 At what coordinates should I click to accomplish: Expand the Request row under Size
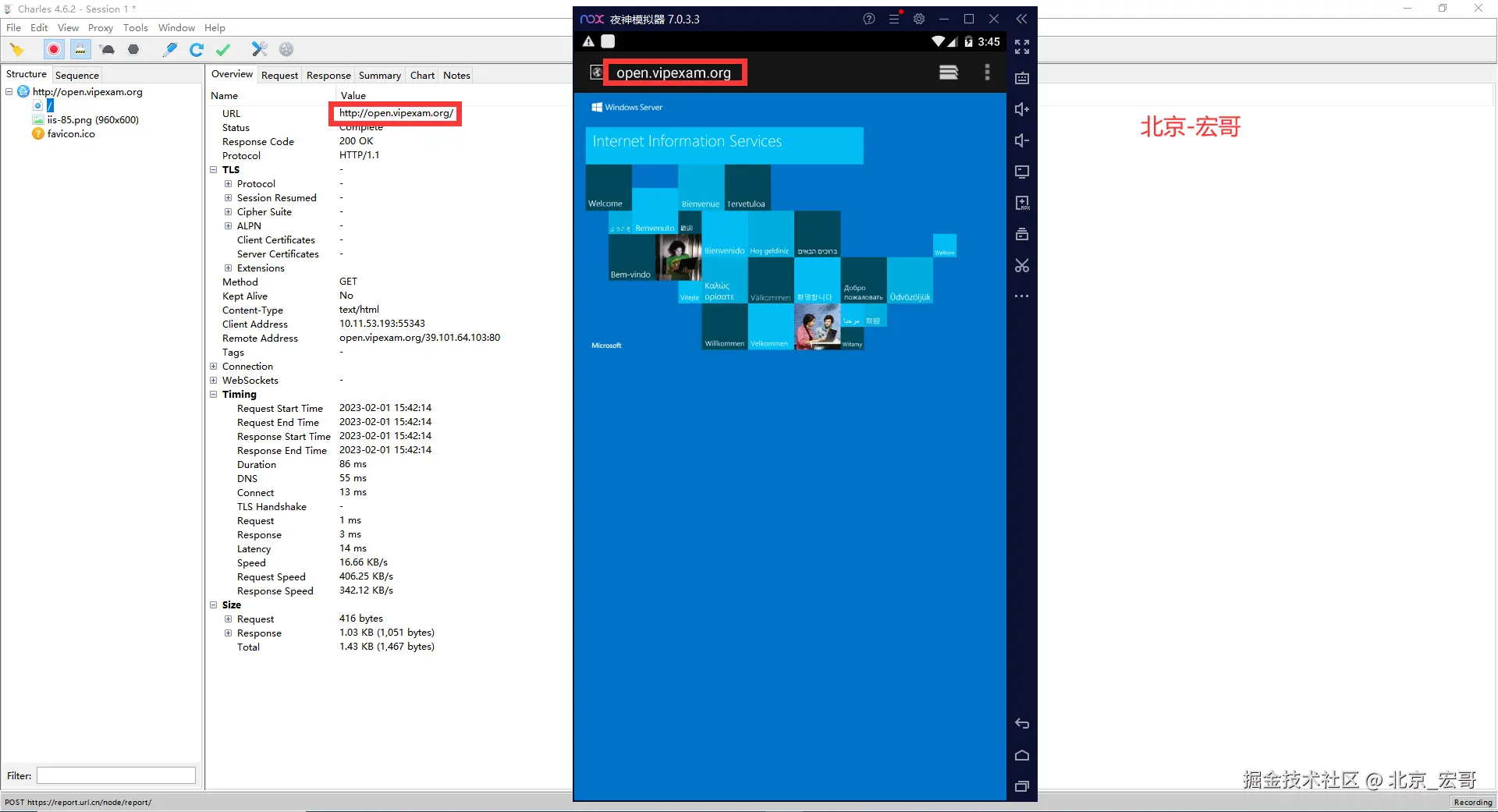tap(229, 619)
